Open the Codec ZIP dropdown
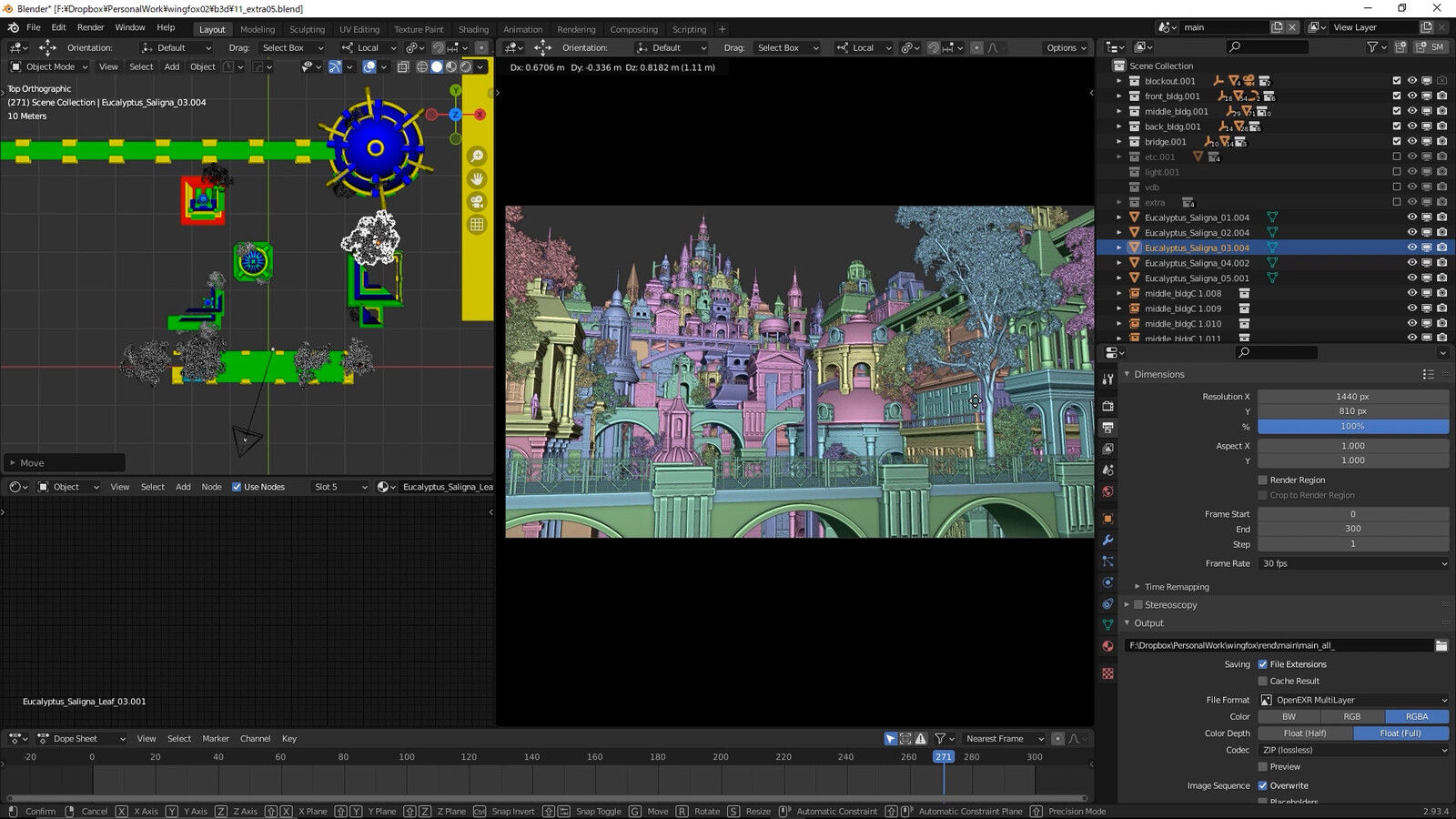Viewport: 1456px width, 819px height. click(1353, 750)
